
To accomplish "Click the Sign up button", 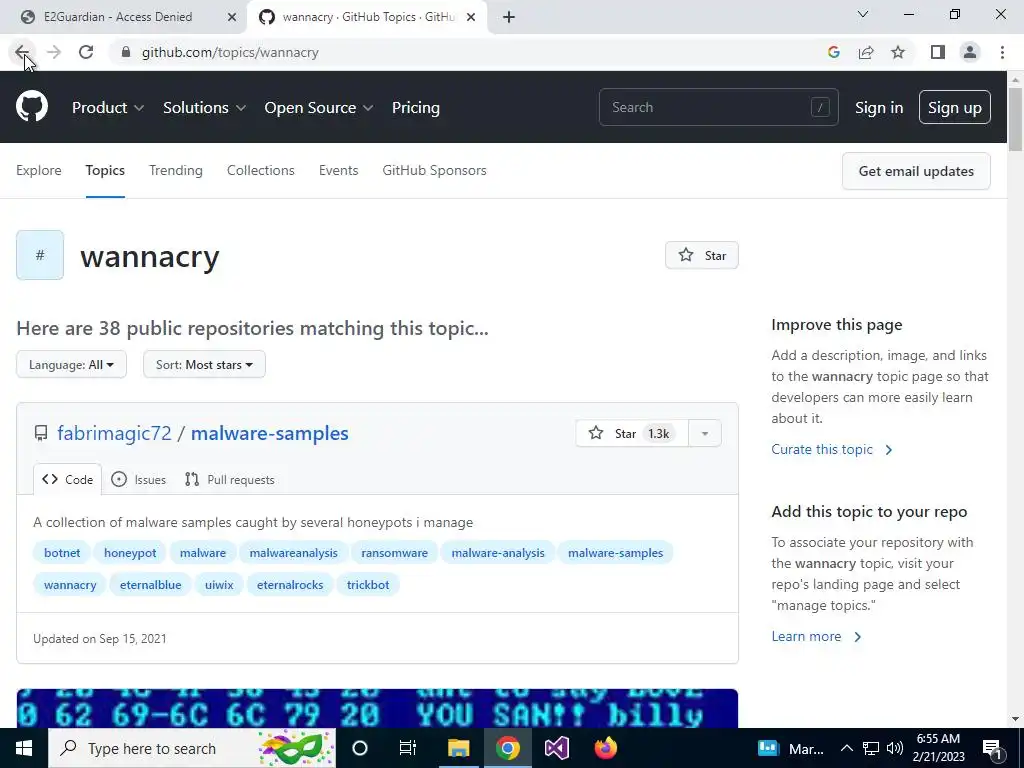I will [x=954, y=108].
